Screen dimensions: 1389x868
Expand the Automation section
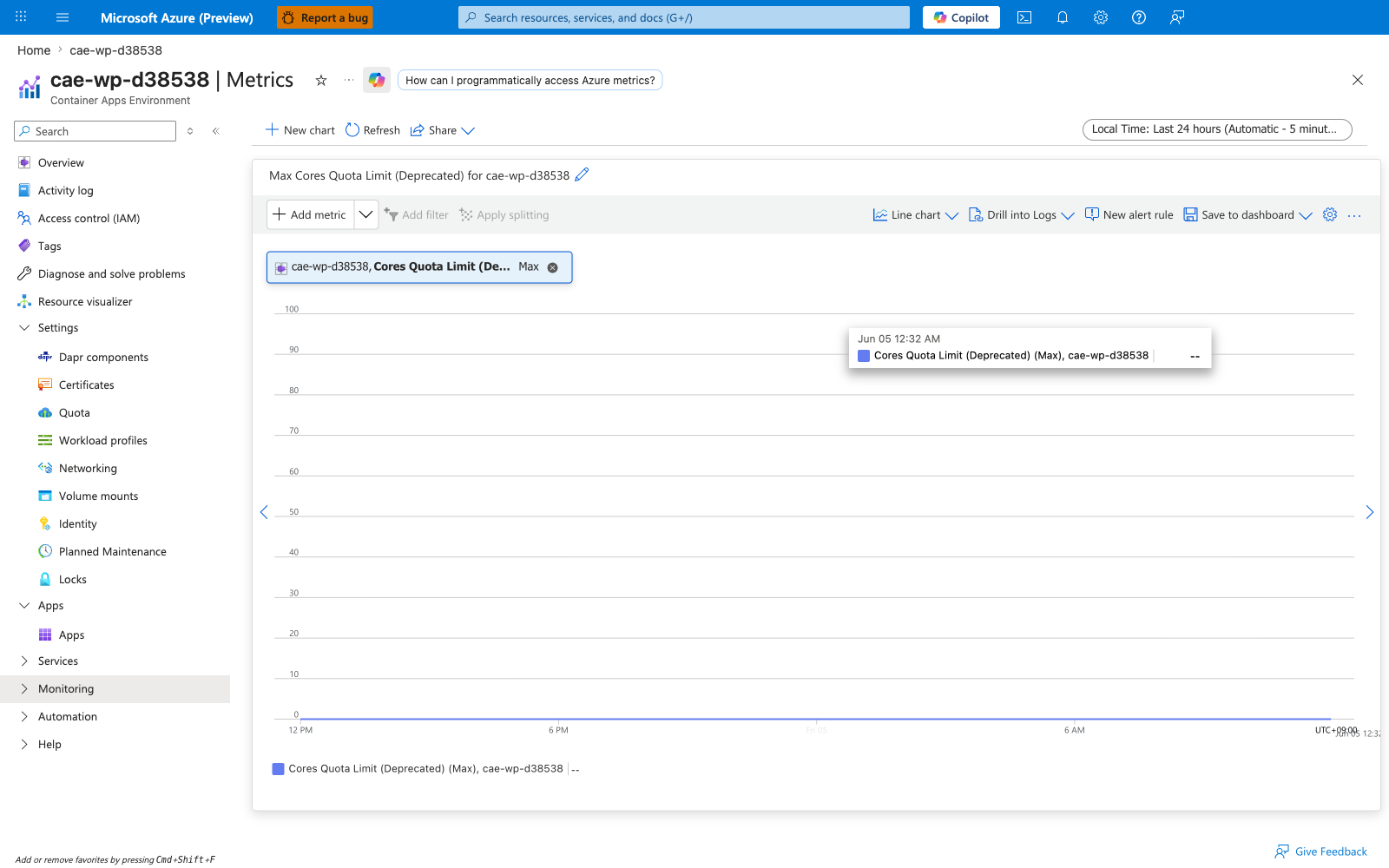click(24, 717)
